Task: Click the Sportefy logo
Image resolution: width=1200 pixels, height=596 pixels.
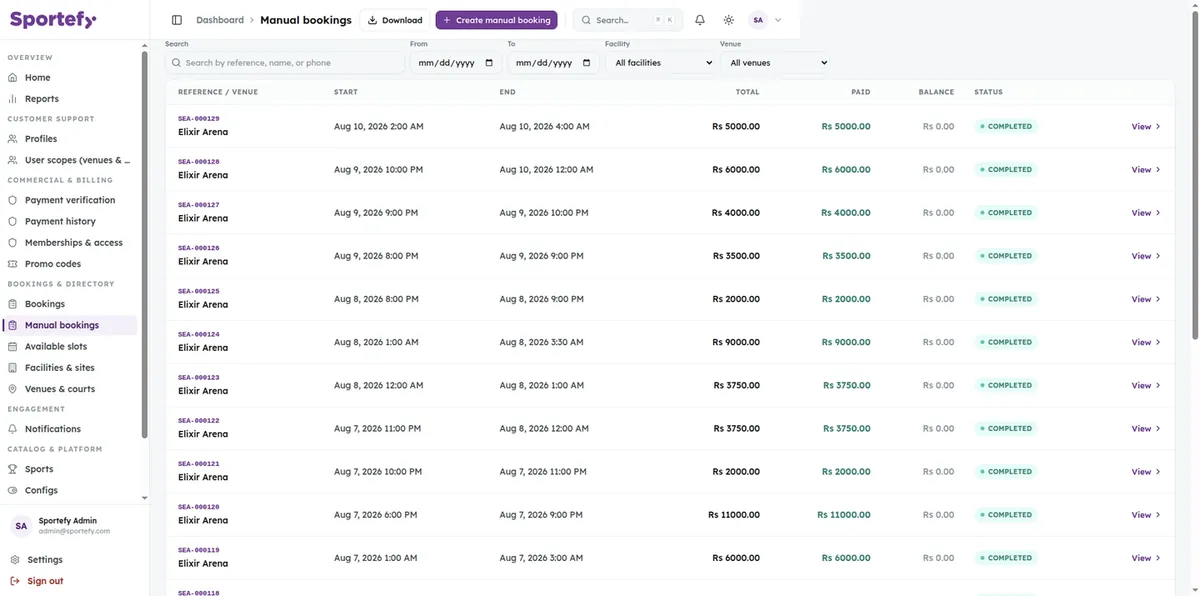Action: tap(54, 19)
